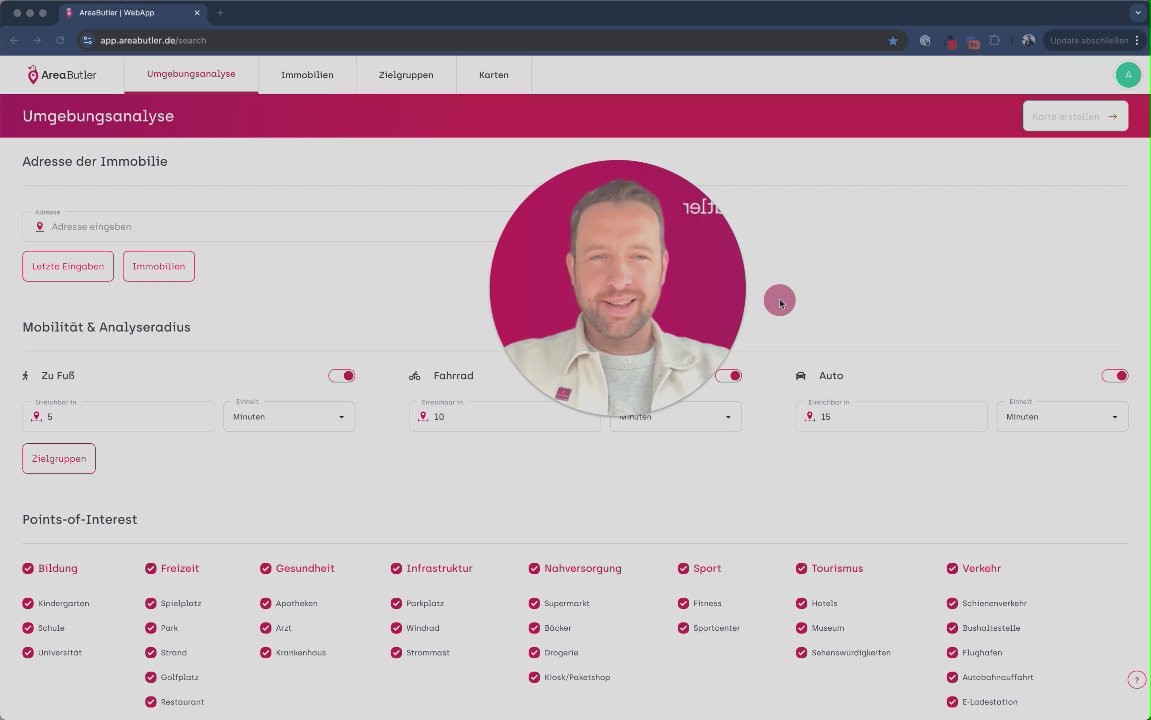The height and width of the screenshot is (720, 1151).
Task: Click the pin icon in the Zu Fuß value field
Action: click(x=37, y=417)
